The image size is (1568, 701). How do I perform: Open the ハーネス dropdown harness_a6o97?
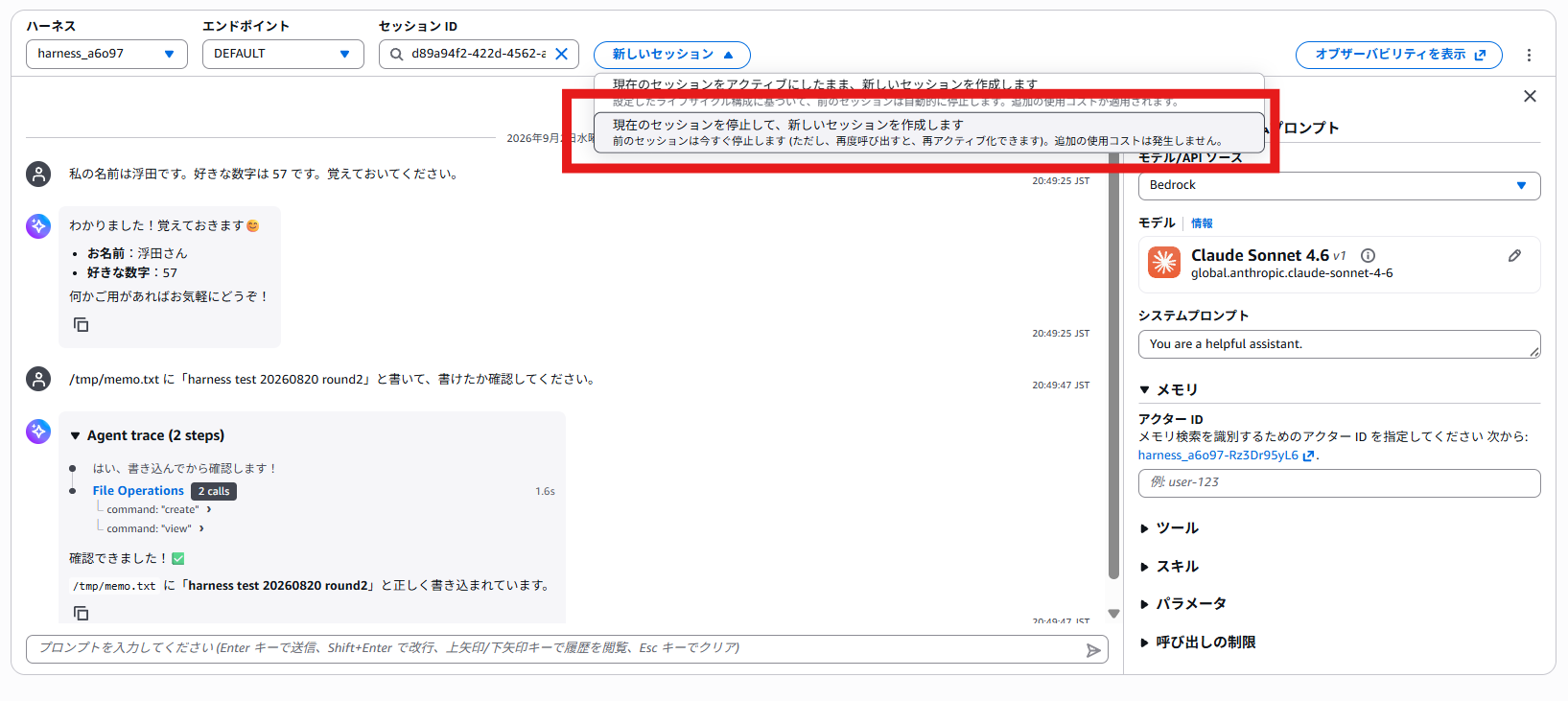point(106,54)
